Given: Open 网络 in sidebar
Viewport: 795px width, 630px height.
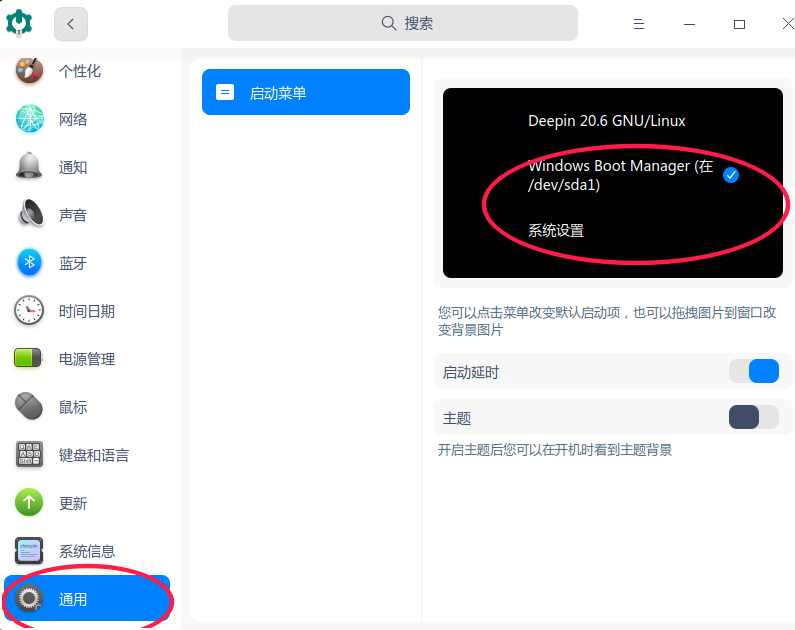Looking at the screenshot, I should (73, 119).
